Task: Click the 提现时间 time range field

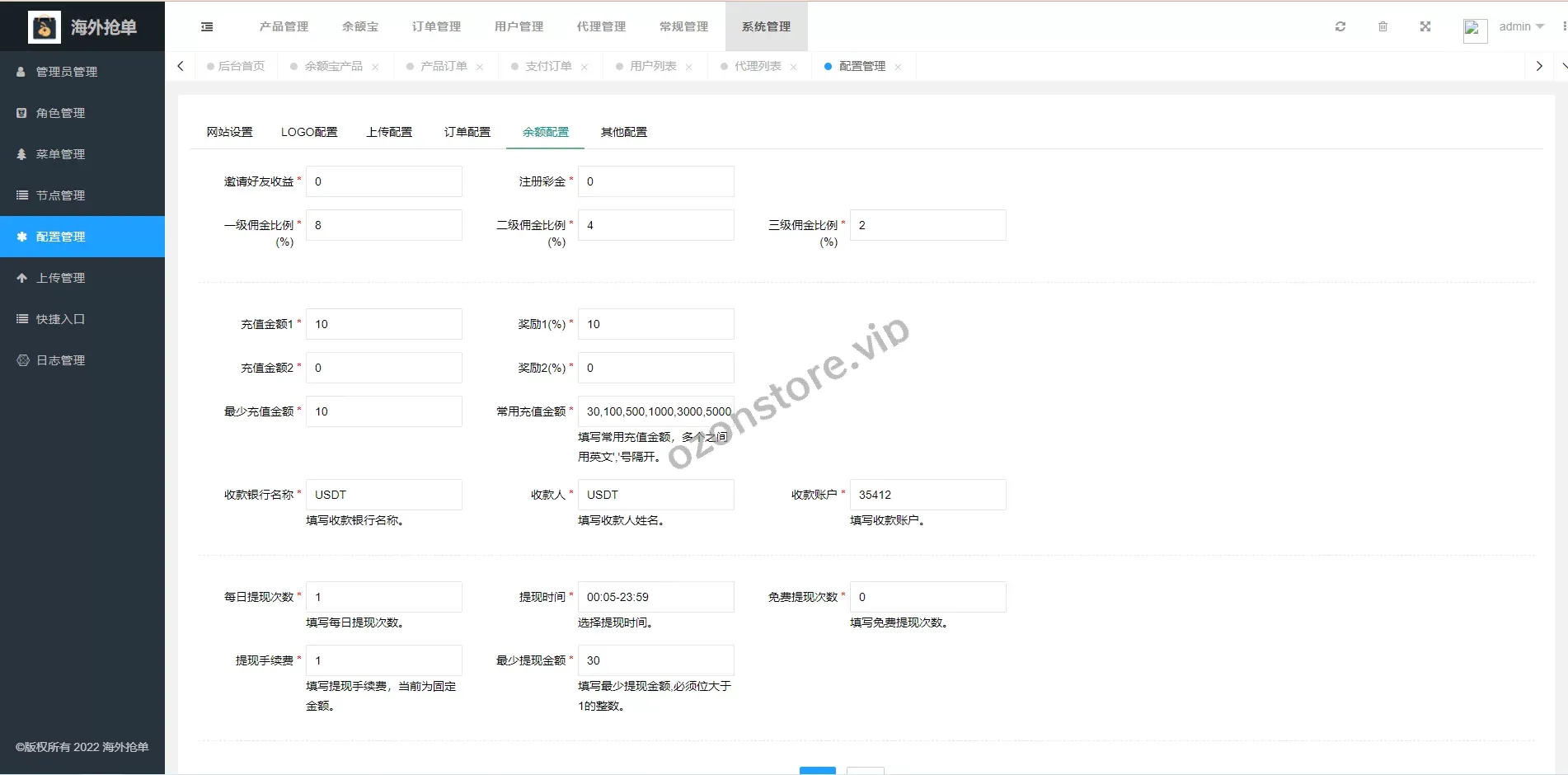Action: (x=655, y=596)
